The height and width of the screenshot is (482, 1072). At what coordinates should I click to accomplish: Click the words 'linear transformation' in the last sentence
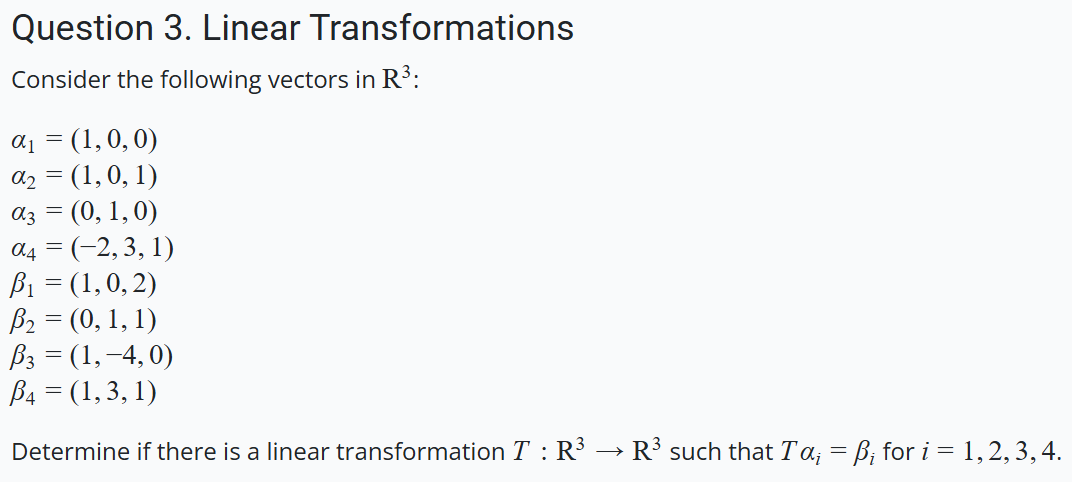pos(386,452)
